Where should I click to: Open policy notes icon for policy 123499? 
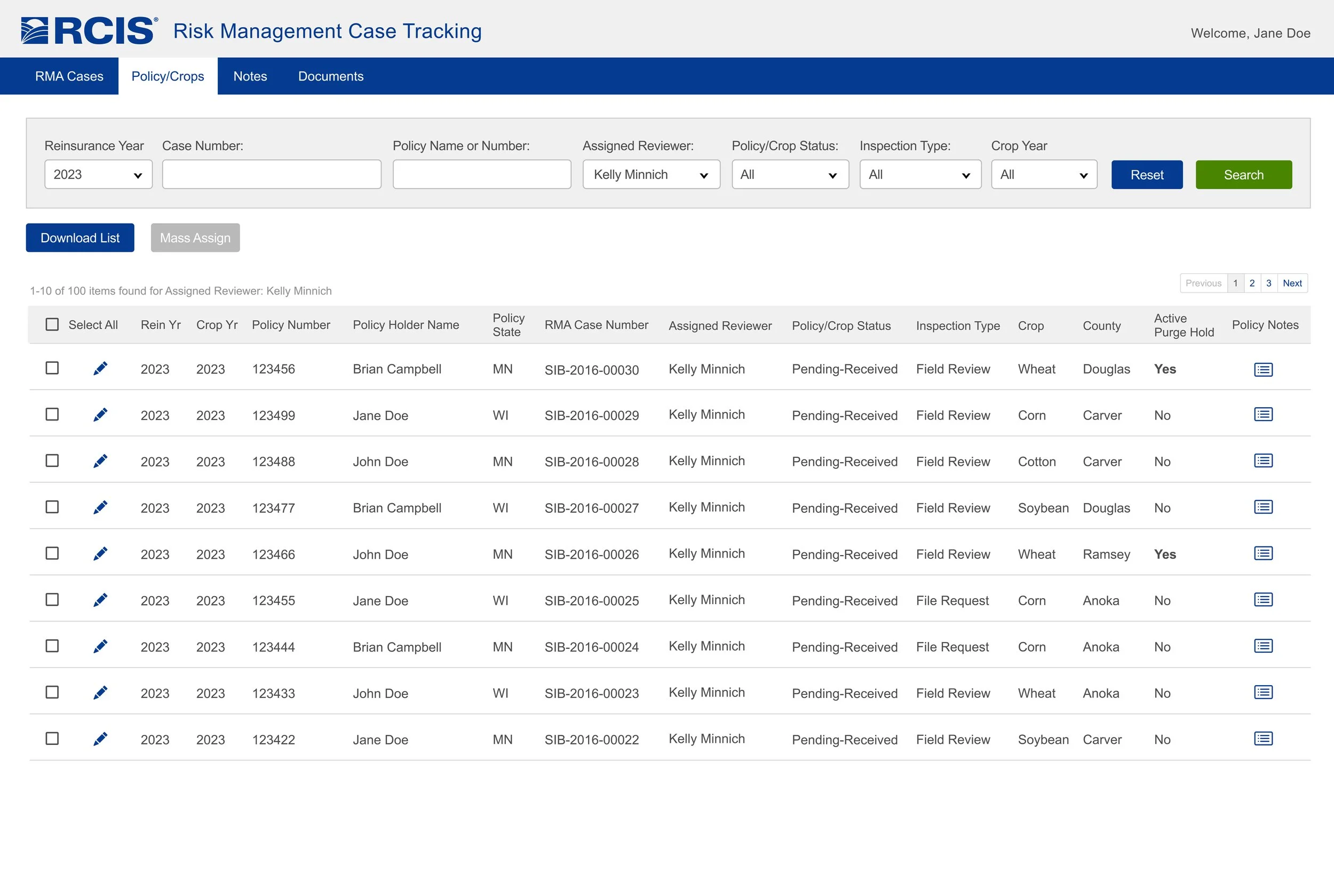click(1262, 415)
